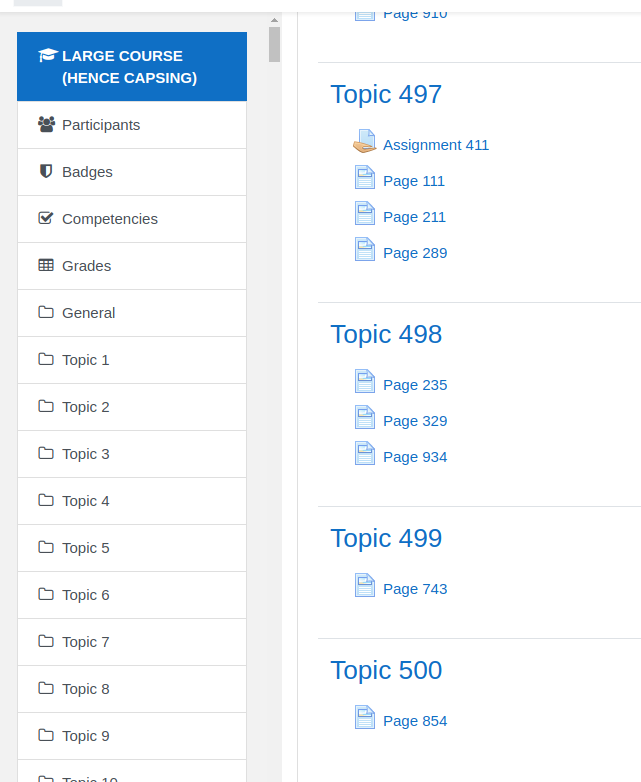Open the Topic 500 heading link
Viewport: 641px width, 782px height.
386,670
